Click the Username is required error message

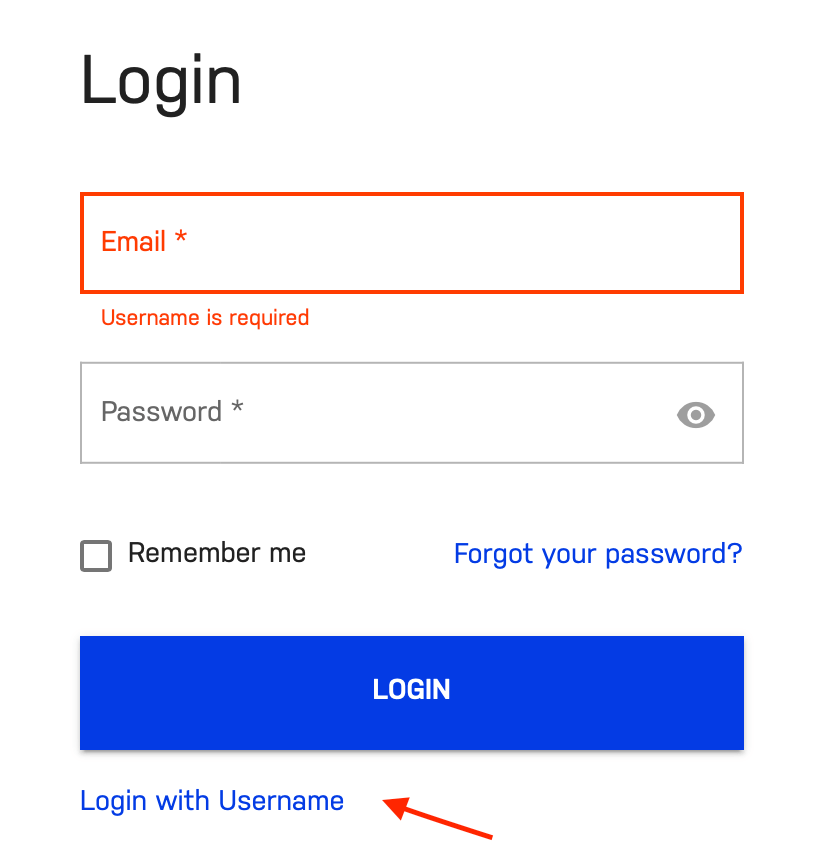(205, 318)
